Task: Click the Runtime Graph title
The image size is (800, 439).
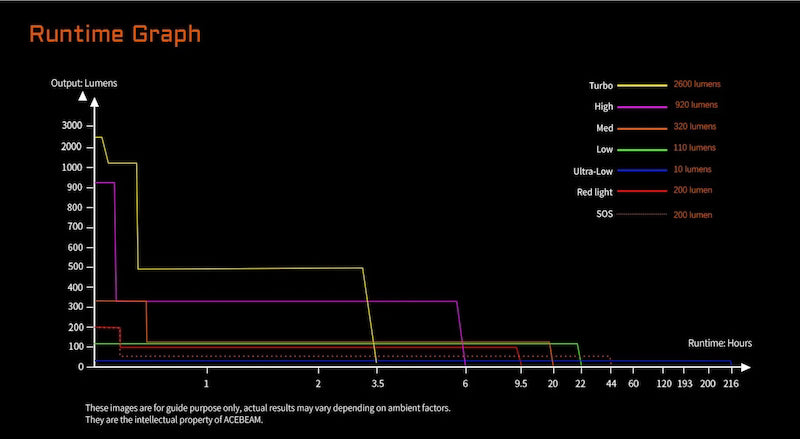Action: 114,34
